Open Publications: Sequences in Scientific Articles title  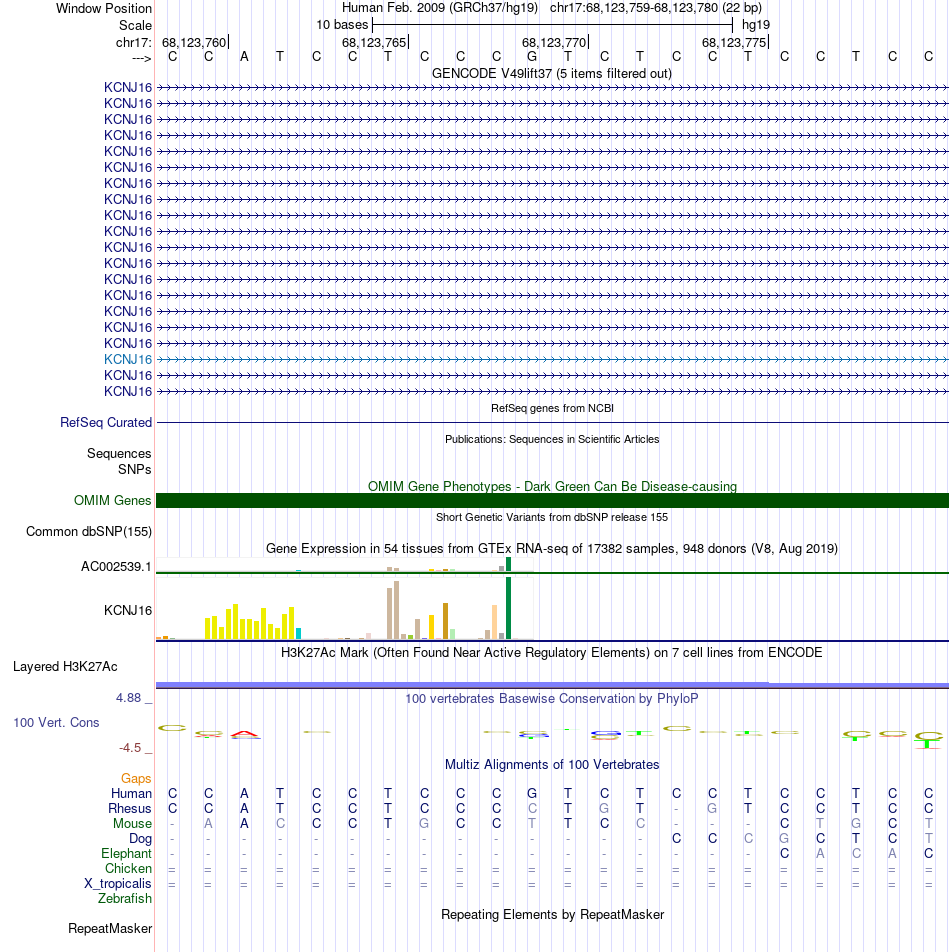552,439
